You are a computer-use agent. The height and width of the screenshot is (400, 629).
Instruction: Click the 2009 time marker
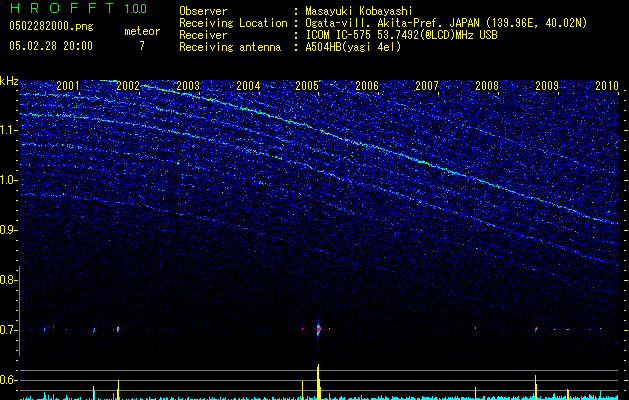[547, 85]
